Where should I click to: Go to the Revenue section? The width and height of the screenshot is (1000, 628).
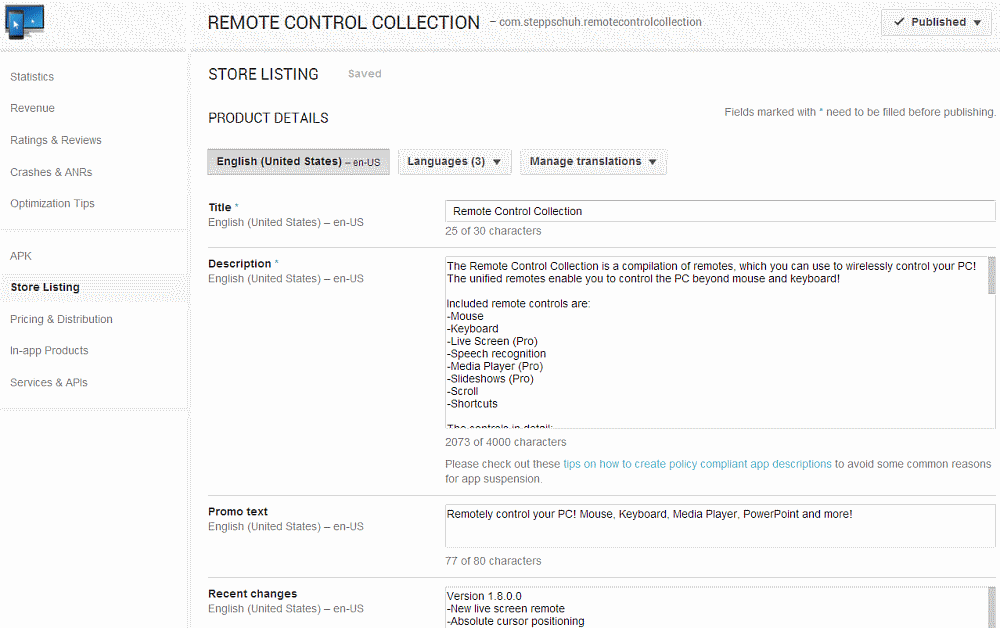[x=32, y=108]
